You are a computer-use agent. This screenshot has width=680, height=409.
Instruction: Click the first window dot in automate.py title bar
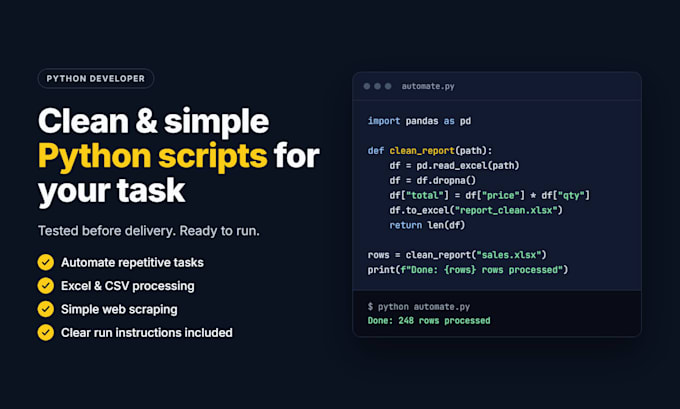(367, 86)
